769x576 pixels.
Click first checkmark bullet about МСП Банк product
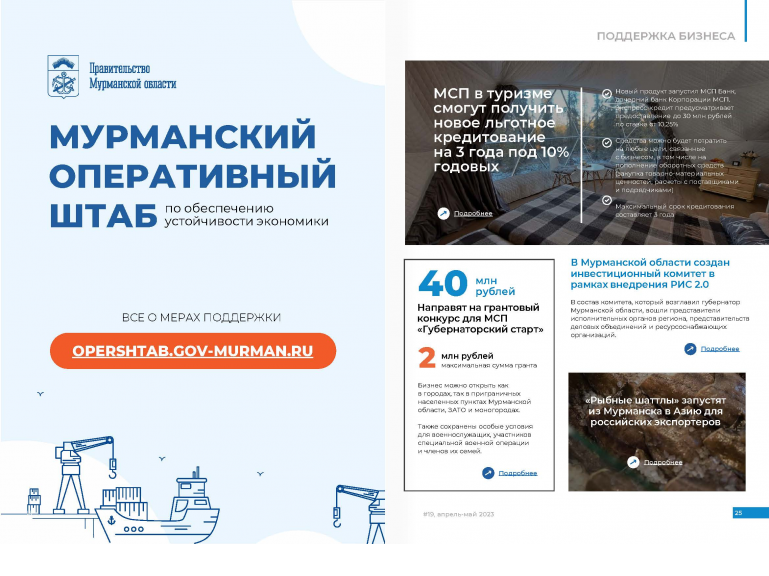(607, 93)
